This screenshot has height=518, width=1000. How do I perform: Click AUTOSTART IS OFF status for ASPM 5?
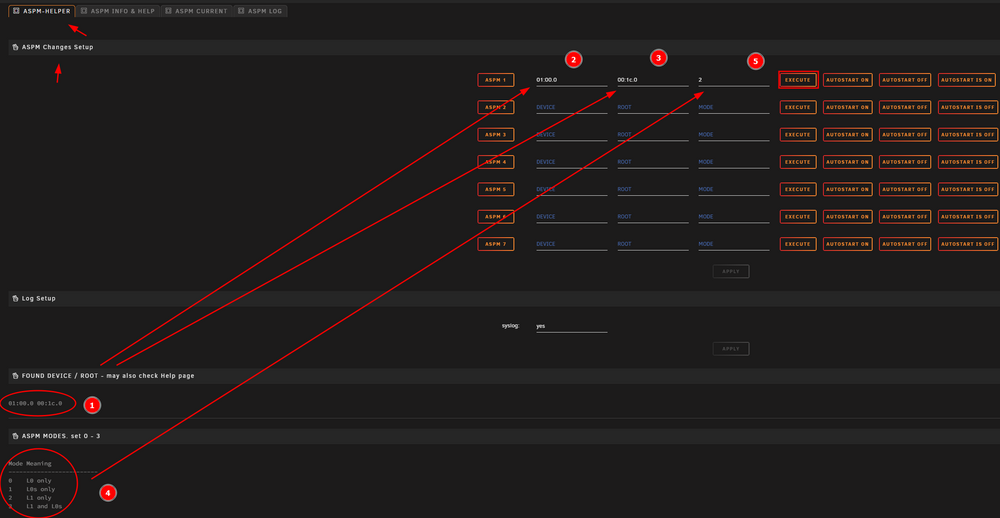(967, 189)
